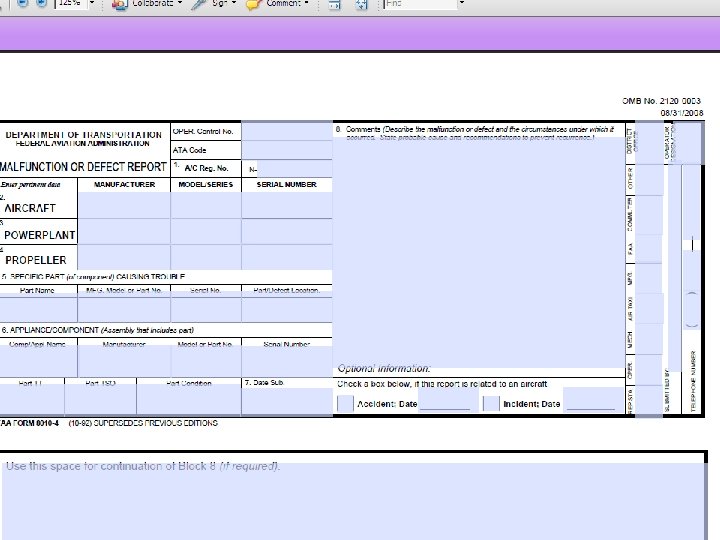Click the Powerplant Model/Series field
This screenshot has width=720, height=540.
206,231
